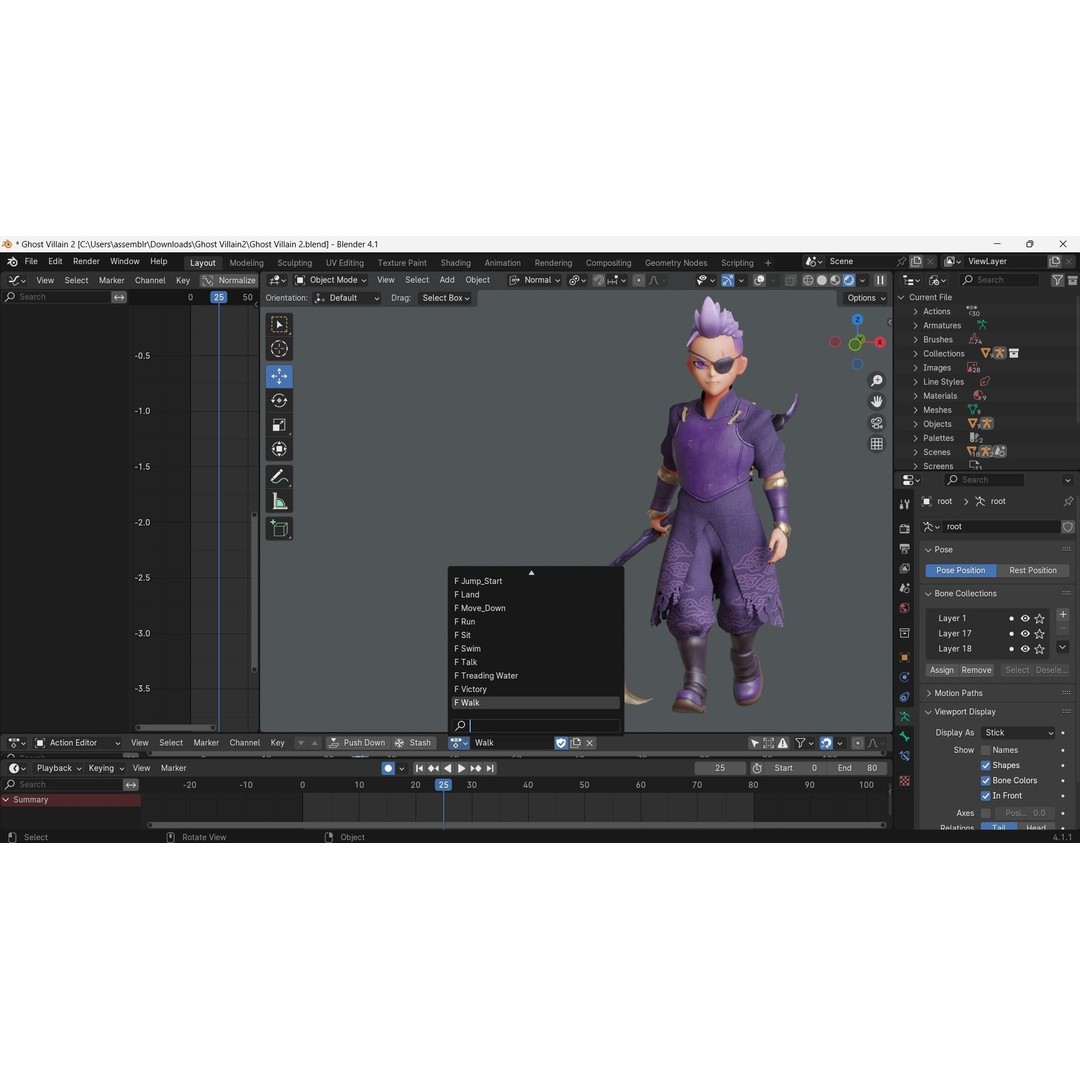Open the Action Editor mode dropdown
The image size is (1080, 1080).
pyautogui.click(x=77, y=742)
